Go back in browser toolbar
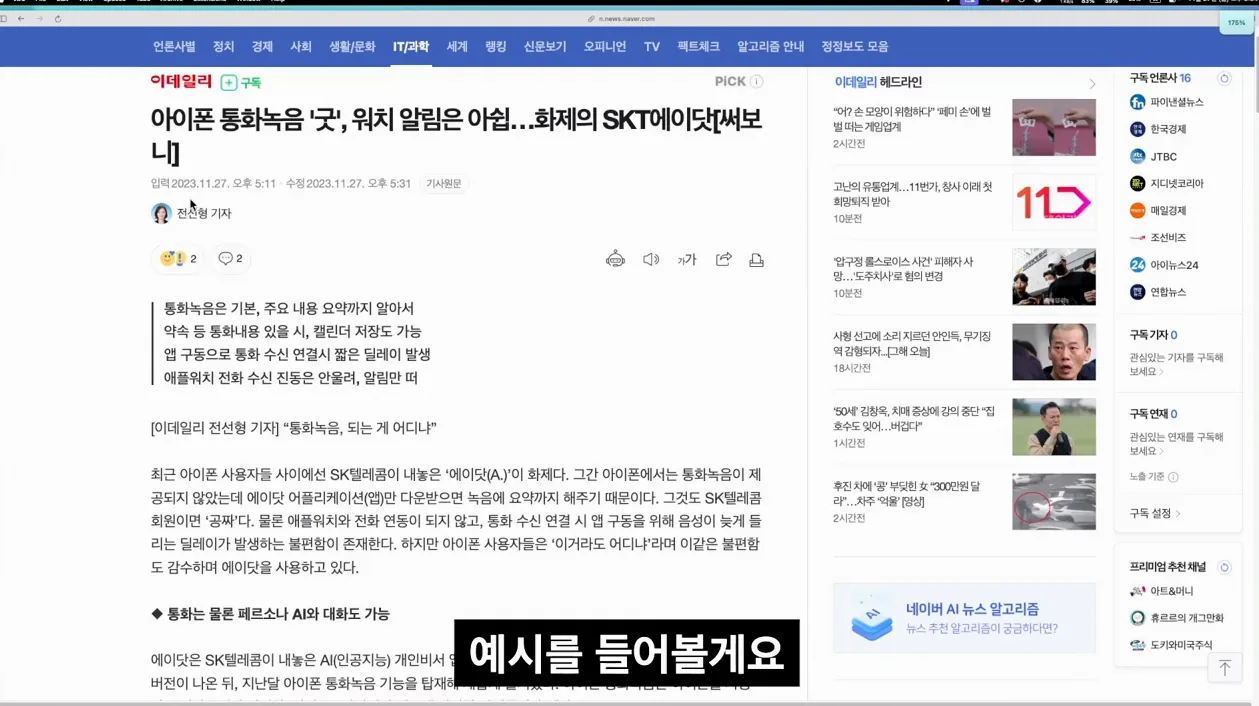This screenshot has width=1259, height=706. coord(21,19)
